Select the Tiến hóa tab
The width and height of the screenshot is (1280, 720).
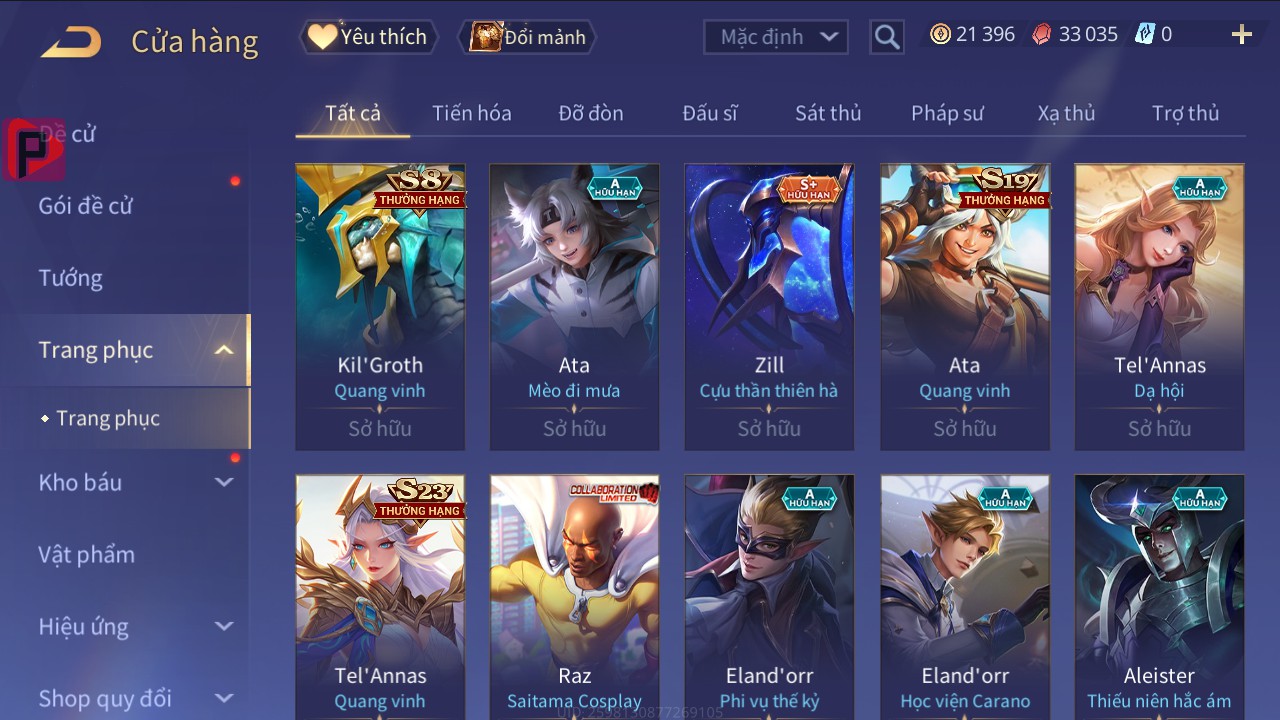pos(472,113)
